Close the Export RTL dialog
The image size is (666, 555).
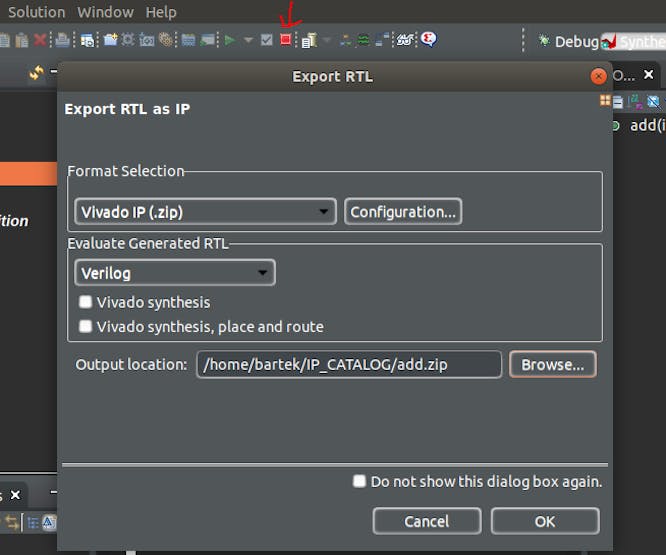[x=598, y=76]
